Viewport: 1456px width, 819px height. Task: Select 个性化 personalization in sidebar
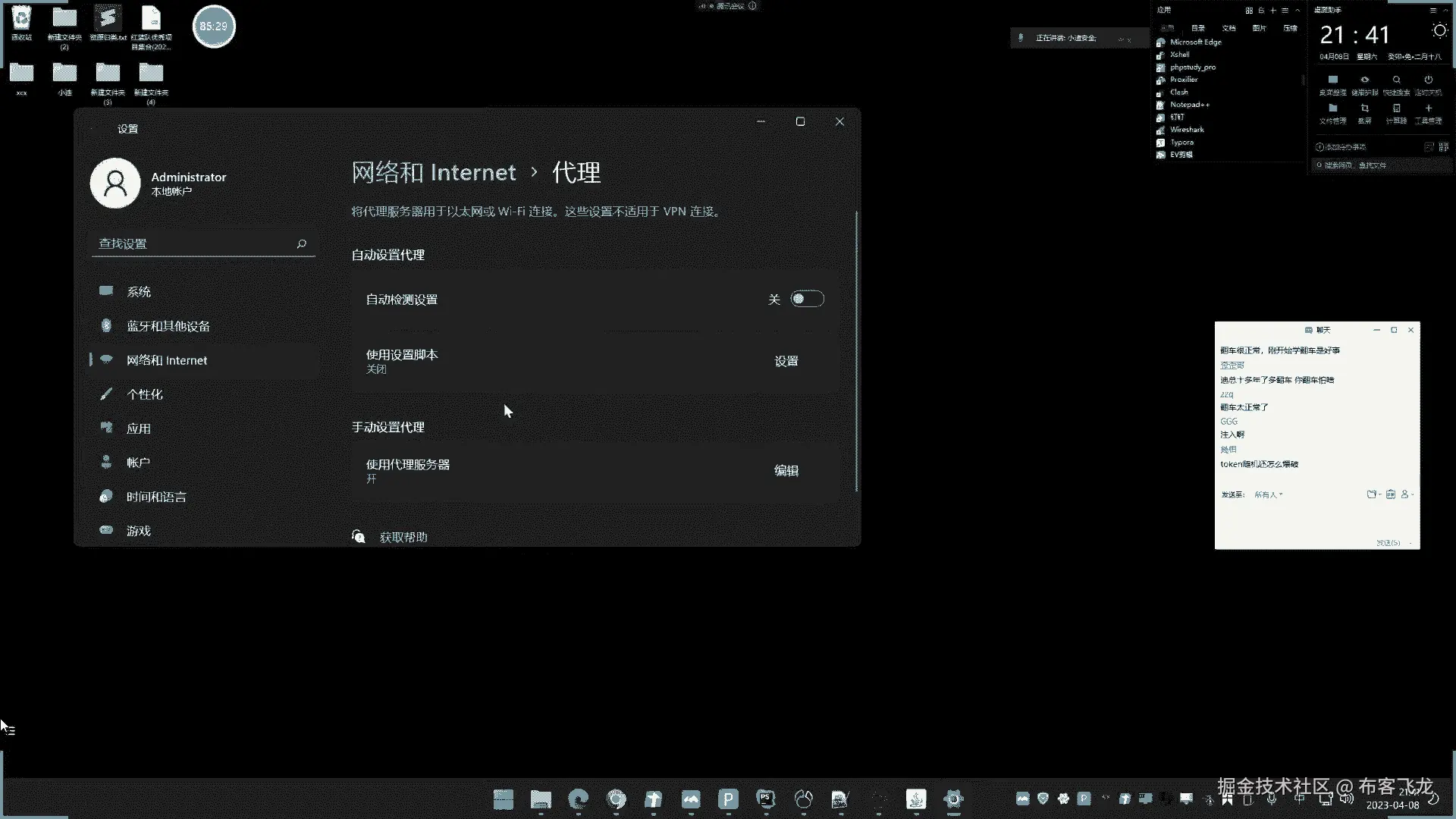coord(144,394)
